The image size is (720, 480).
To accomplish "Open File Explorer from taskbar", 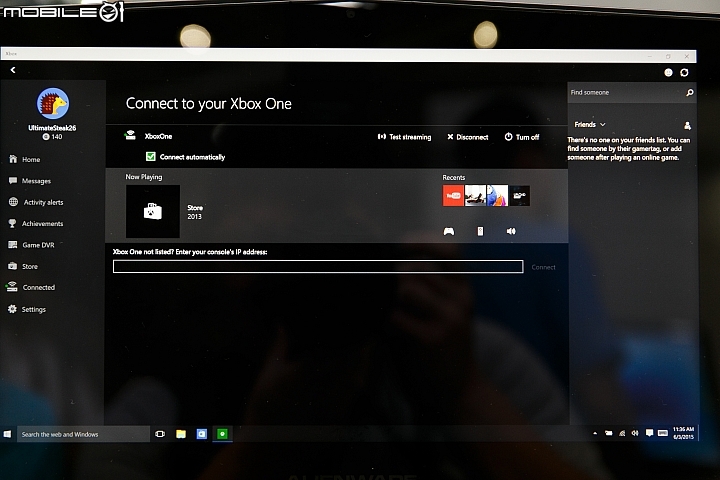I will click(x=181, y=434).
